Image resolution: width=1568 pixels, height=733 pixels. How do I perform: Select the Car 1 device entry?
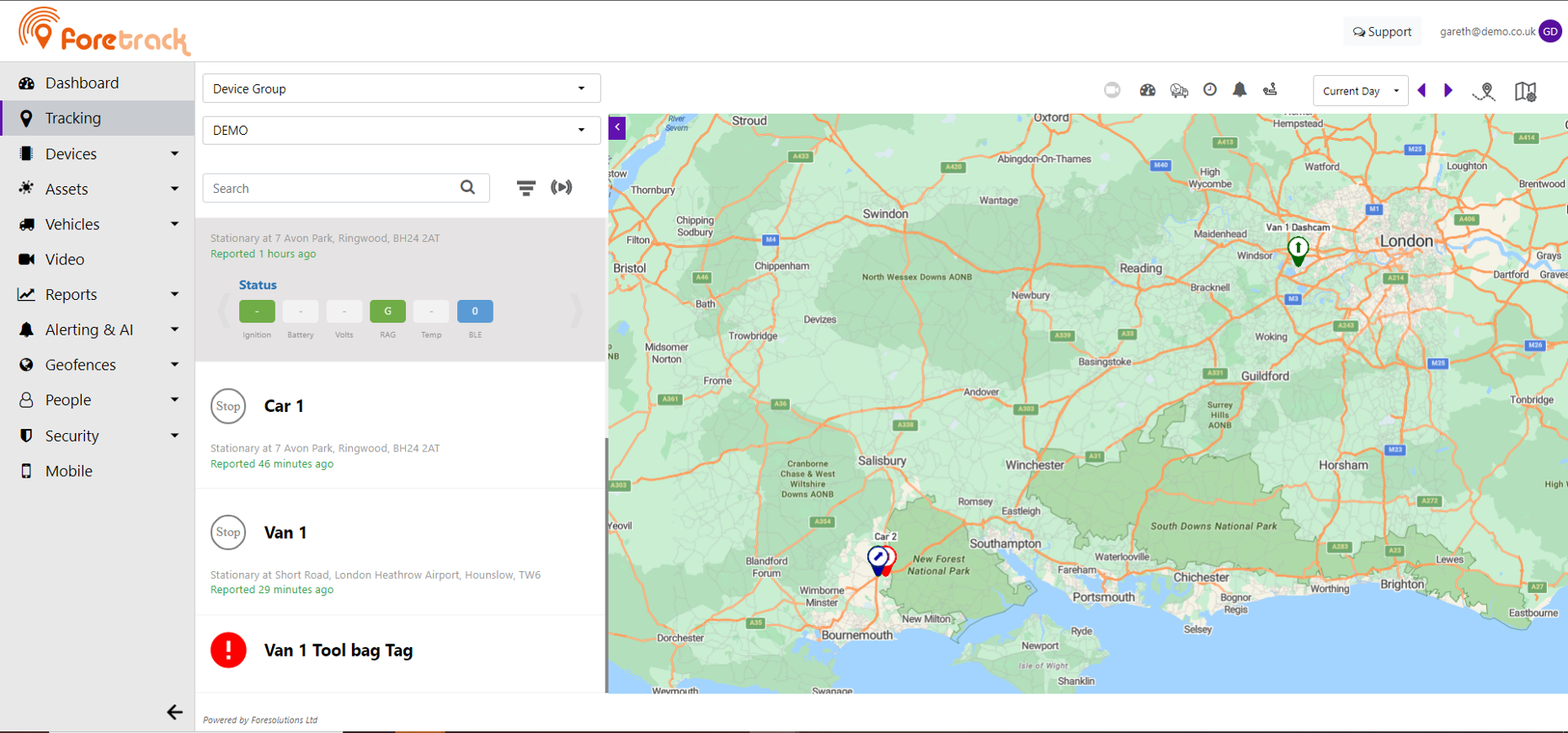tap(284, 406)
